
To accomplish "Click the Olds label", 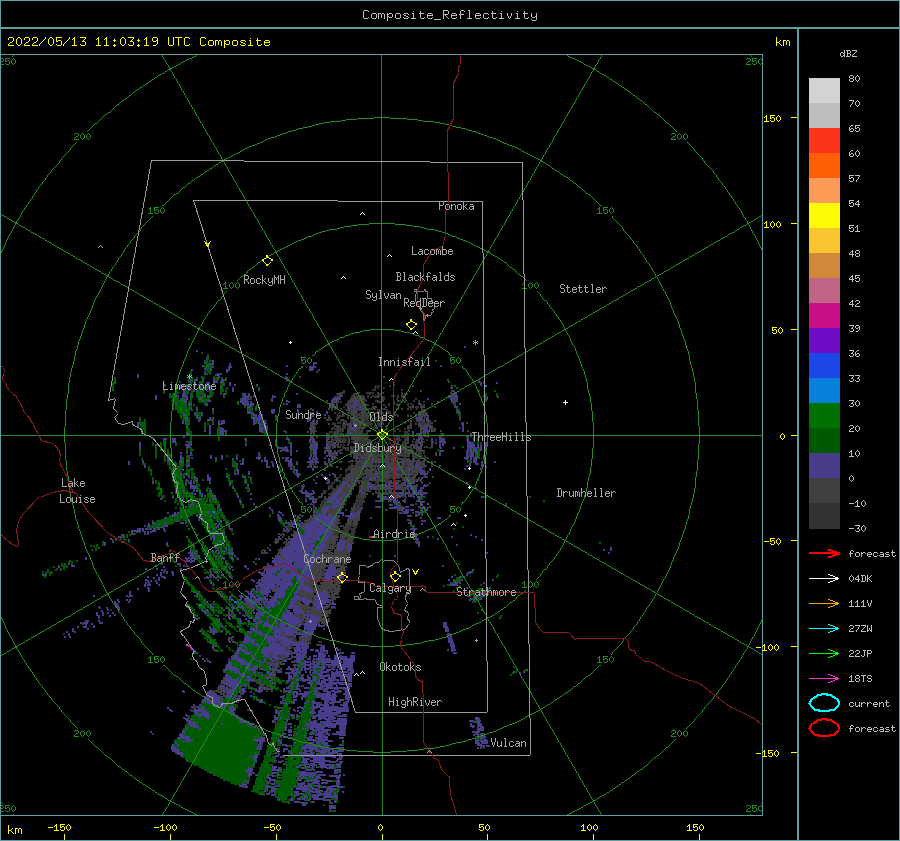I will (x=381, y=416).
